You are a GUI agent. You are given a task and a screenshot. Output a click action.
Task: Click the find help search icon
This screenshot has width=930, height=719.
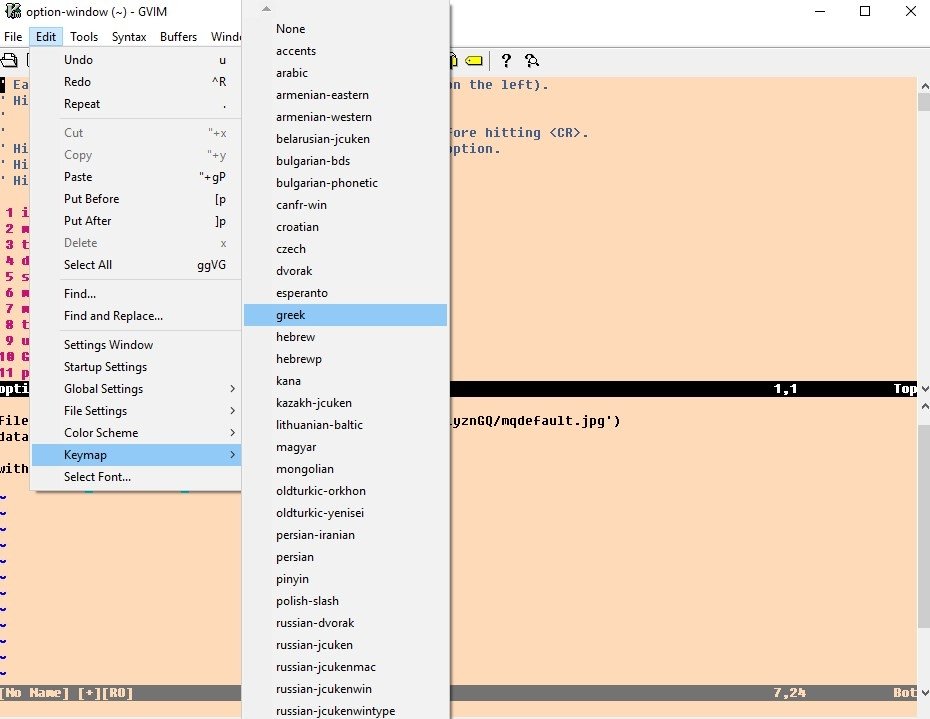tap(532, 61)
